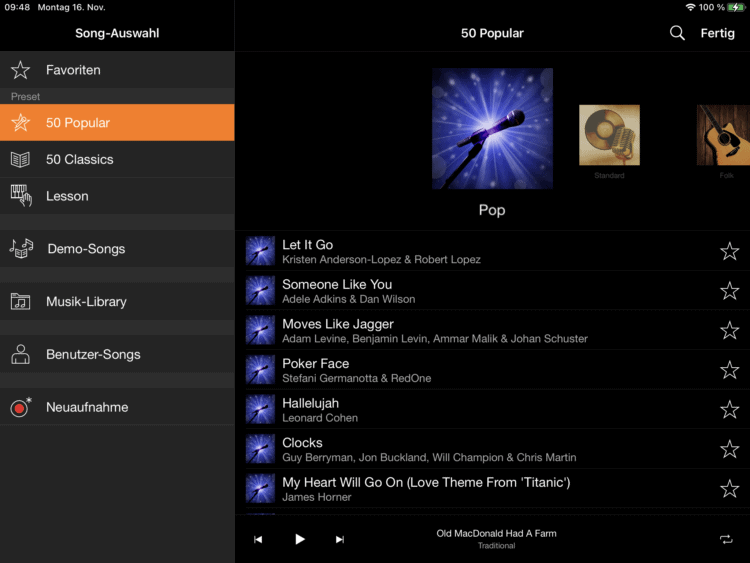
Task: Star the song Poker Face
Action: tap(729, 370)
